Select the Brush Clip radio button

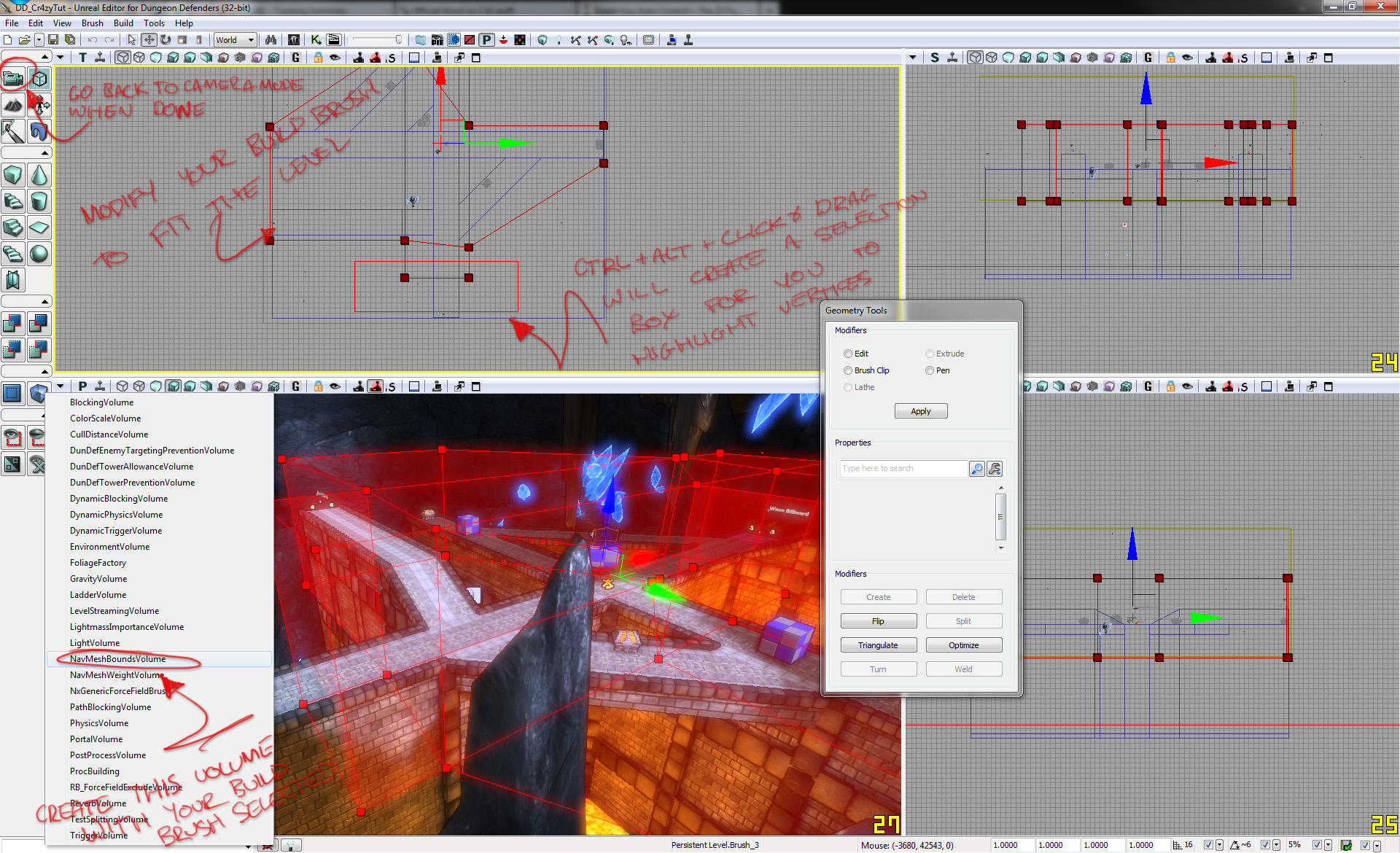point(848,370)
